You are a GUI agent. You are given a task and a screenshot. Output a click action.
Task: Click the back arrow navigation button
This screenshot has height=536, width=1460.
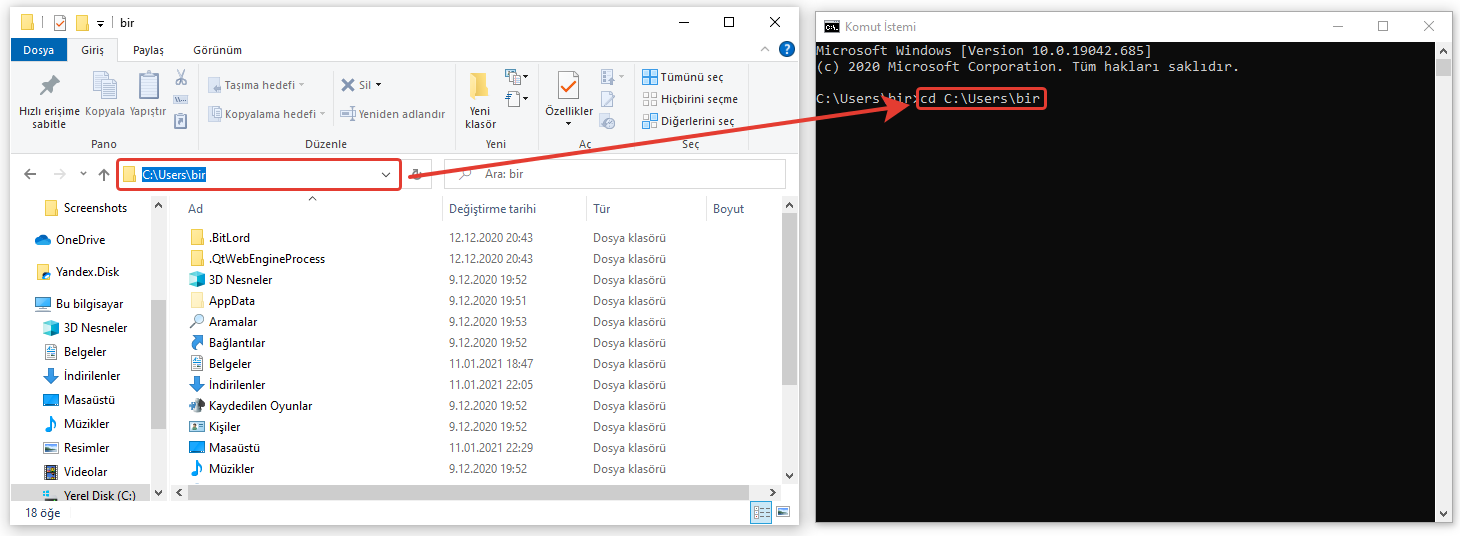30,175
